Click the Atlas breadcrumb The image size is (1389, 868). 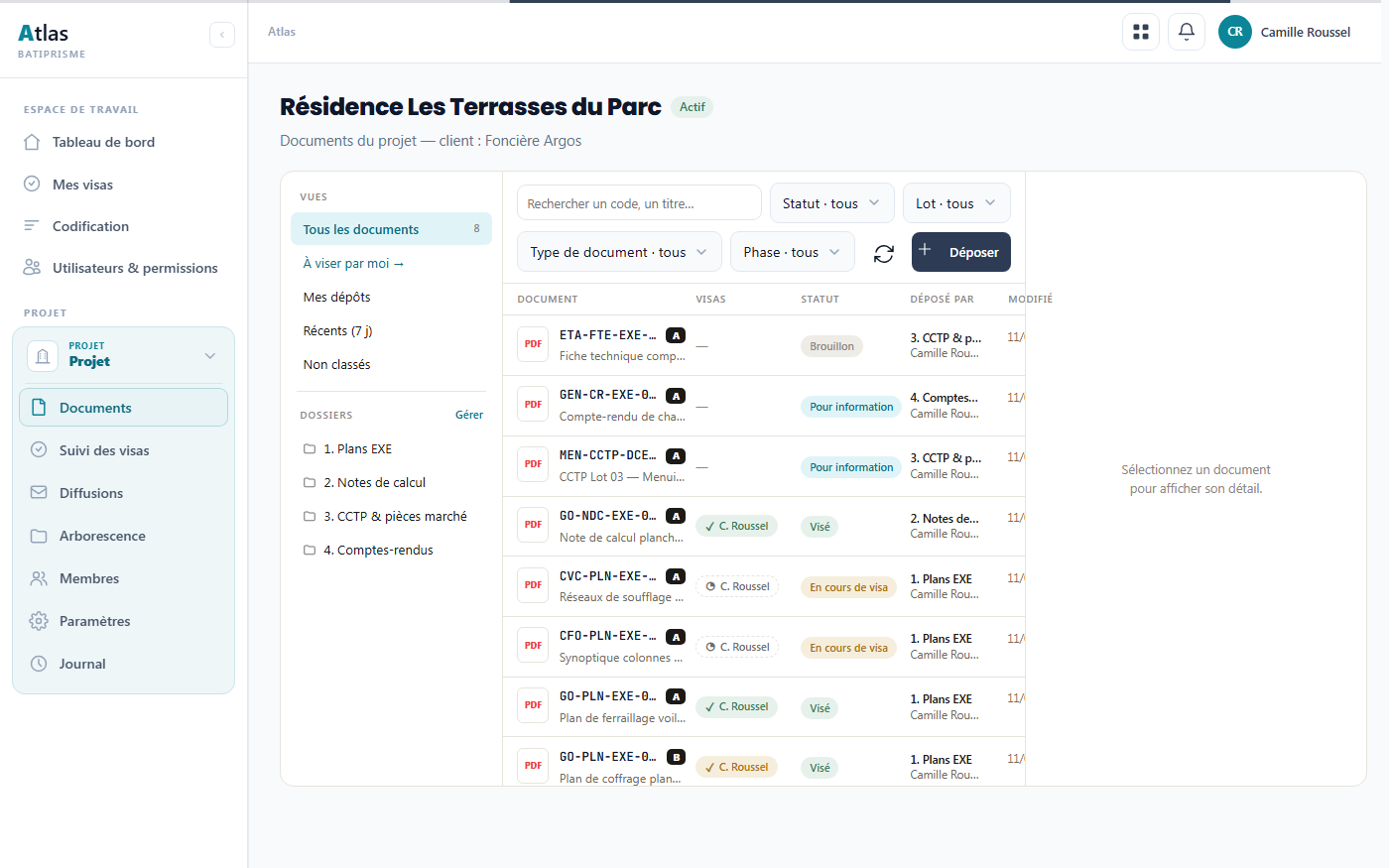(x=282, y=32)
